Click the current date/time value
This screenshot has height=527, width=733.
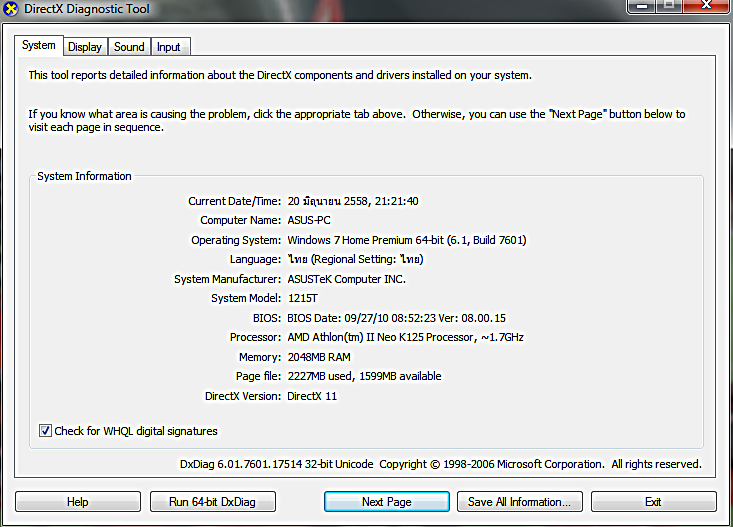353,201
